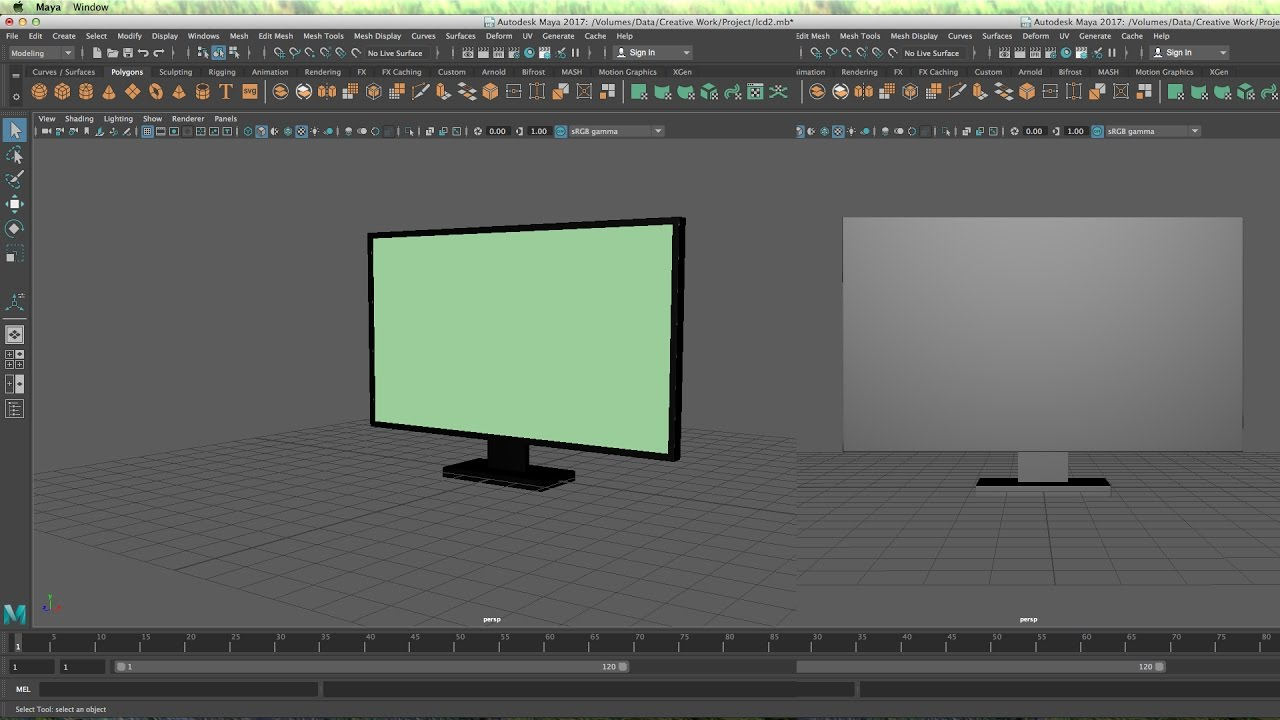Open the shelf options gear menu
Screen dimensions: 1280x720
coord(15,97)
